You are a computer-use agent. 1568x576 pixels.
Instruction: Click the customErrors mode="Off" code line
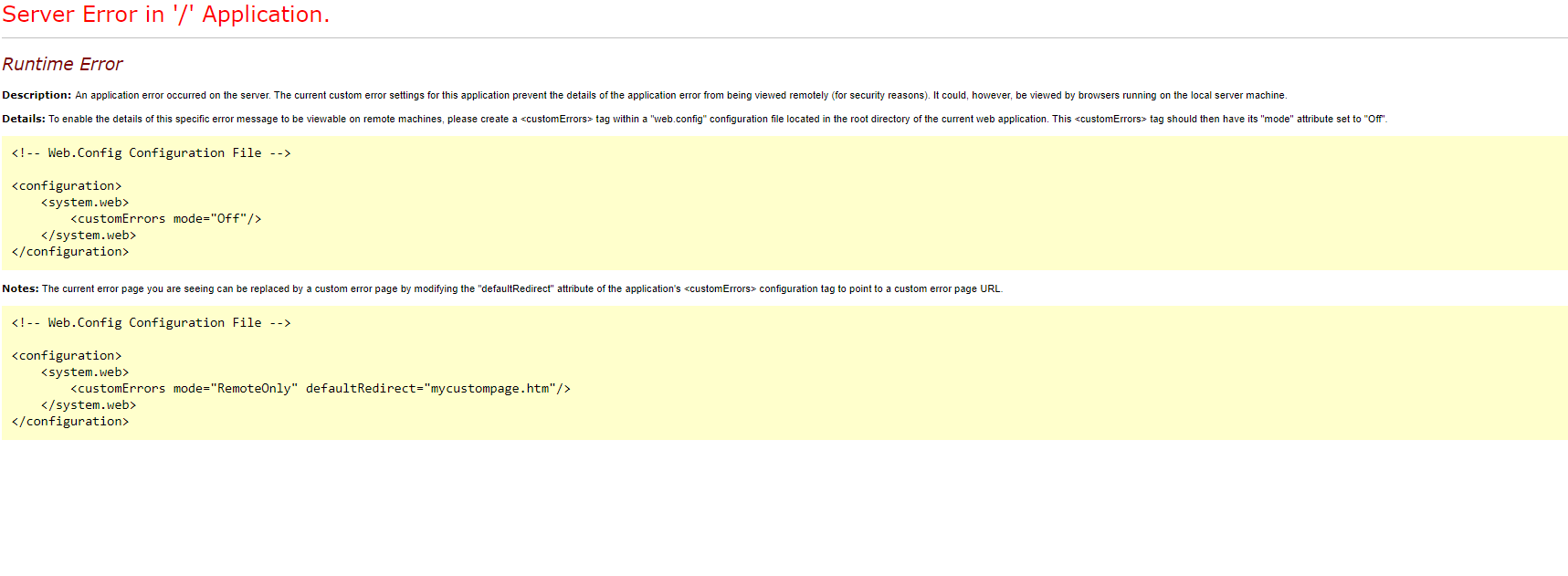click(x=166, y=219)
